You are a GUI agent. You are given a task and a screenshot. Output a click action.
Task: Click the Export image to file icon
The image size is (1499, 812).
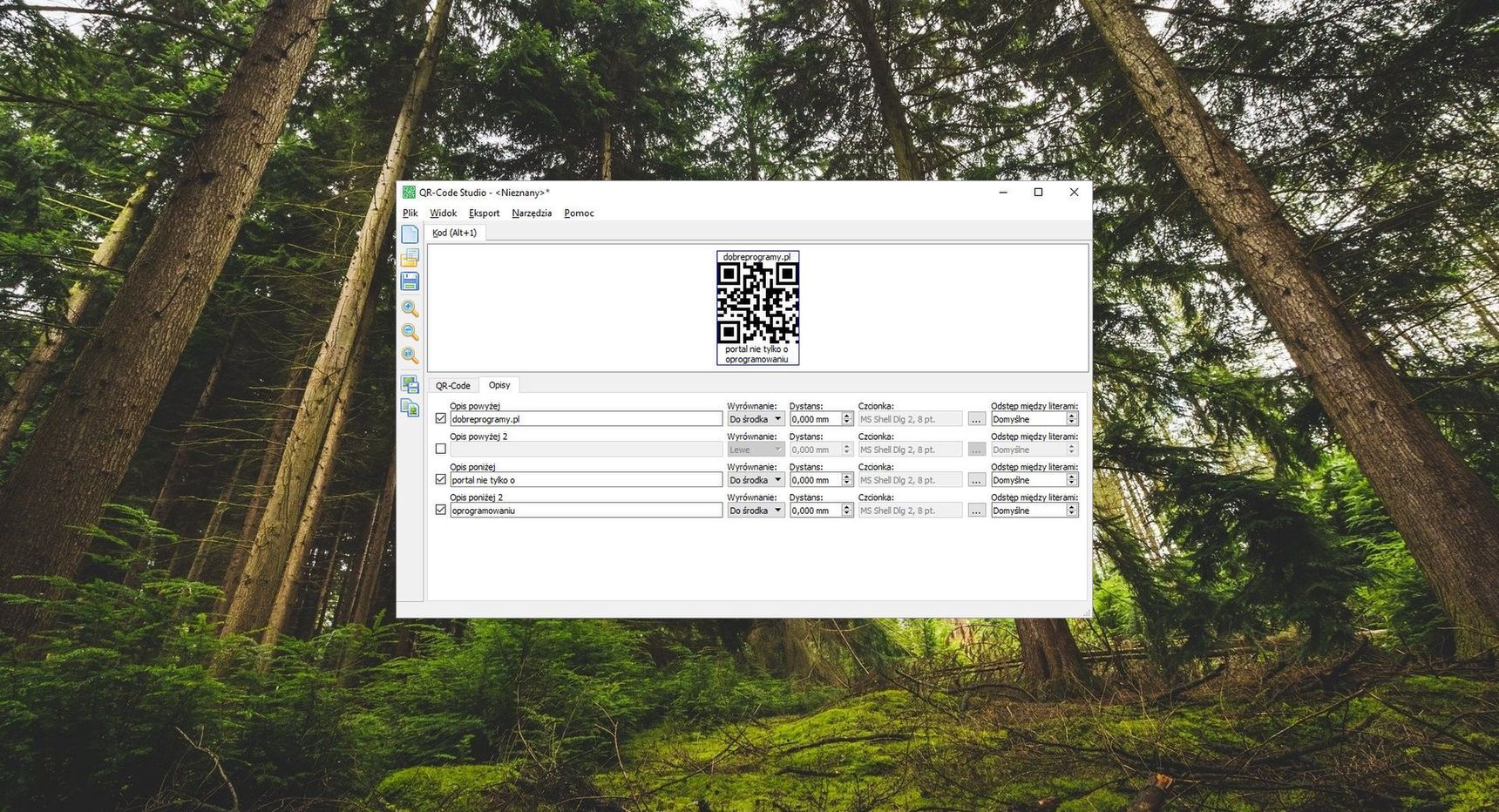tap(410, 384)
